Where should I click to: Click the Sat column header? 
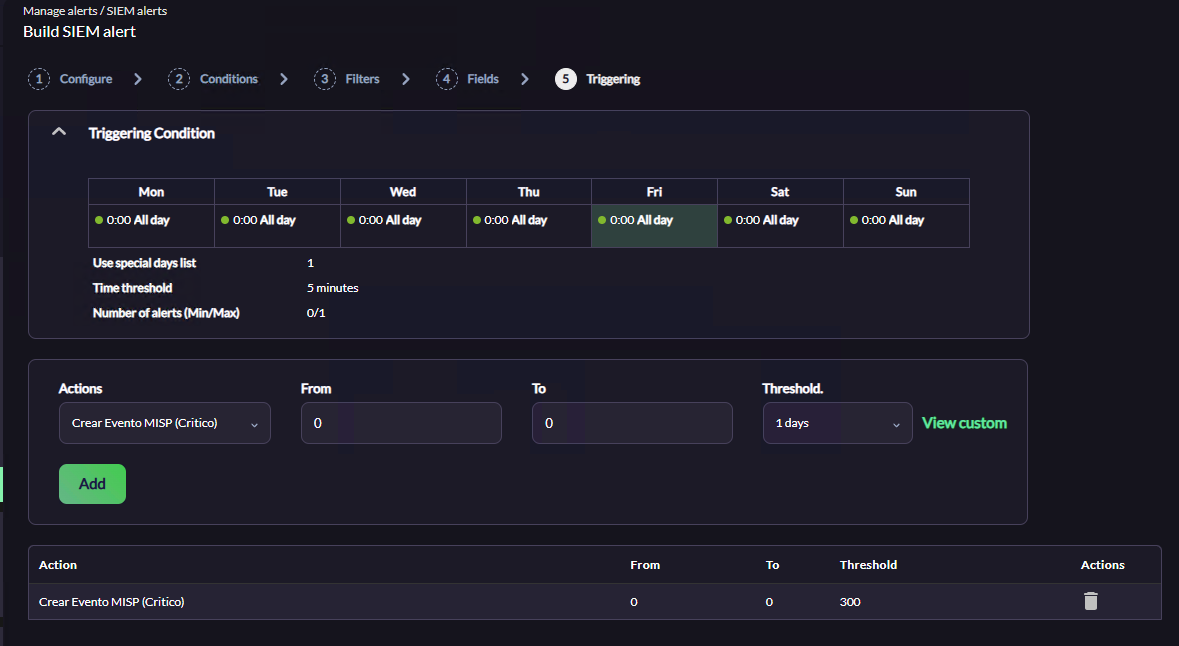[x=780, y=192]
